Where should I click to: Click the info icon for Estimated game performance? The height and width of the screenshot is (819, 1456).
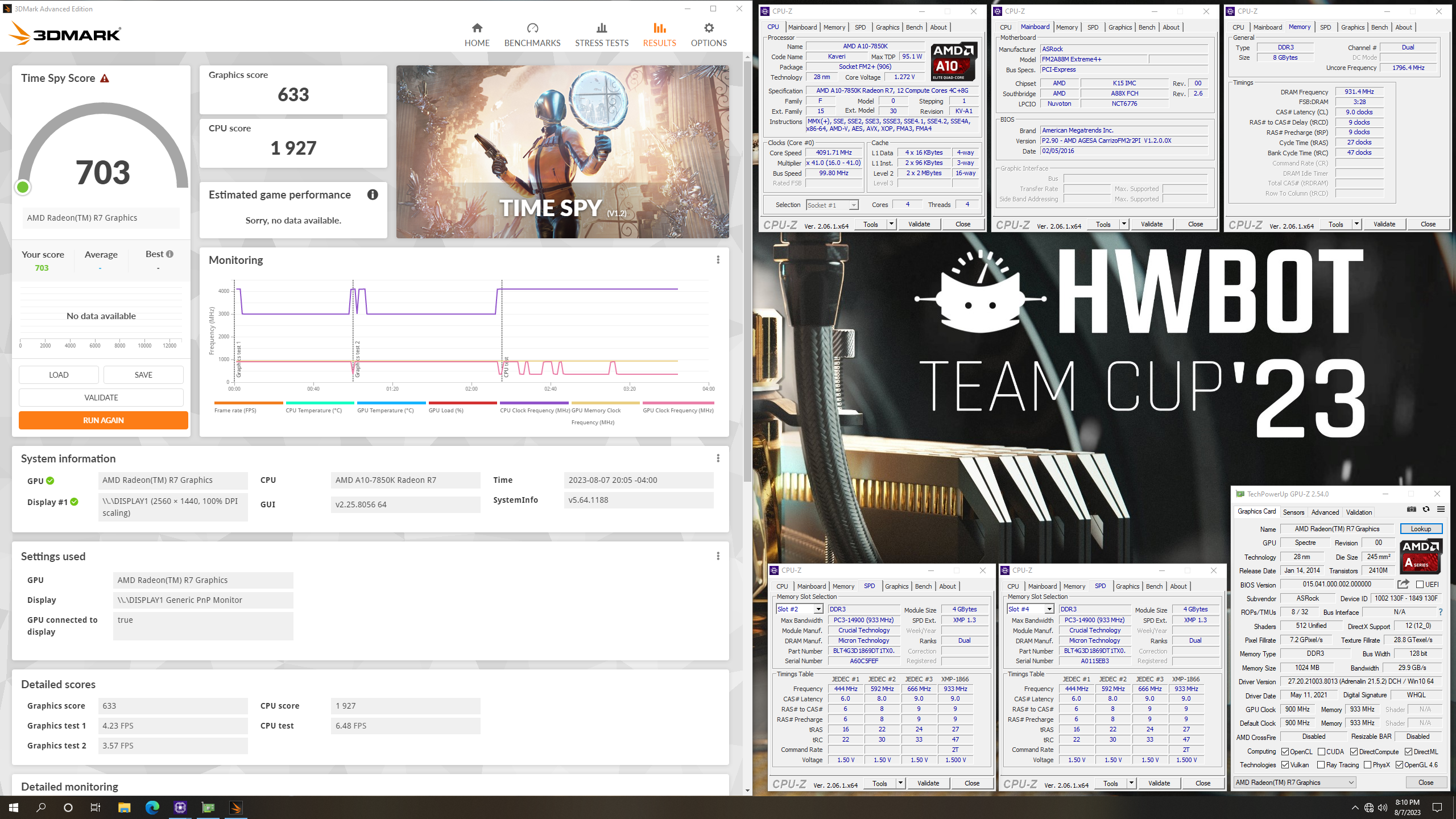tap(373, 195)
